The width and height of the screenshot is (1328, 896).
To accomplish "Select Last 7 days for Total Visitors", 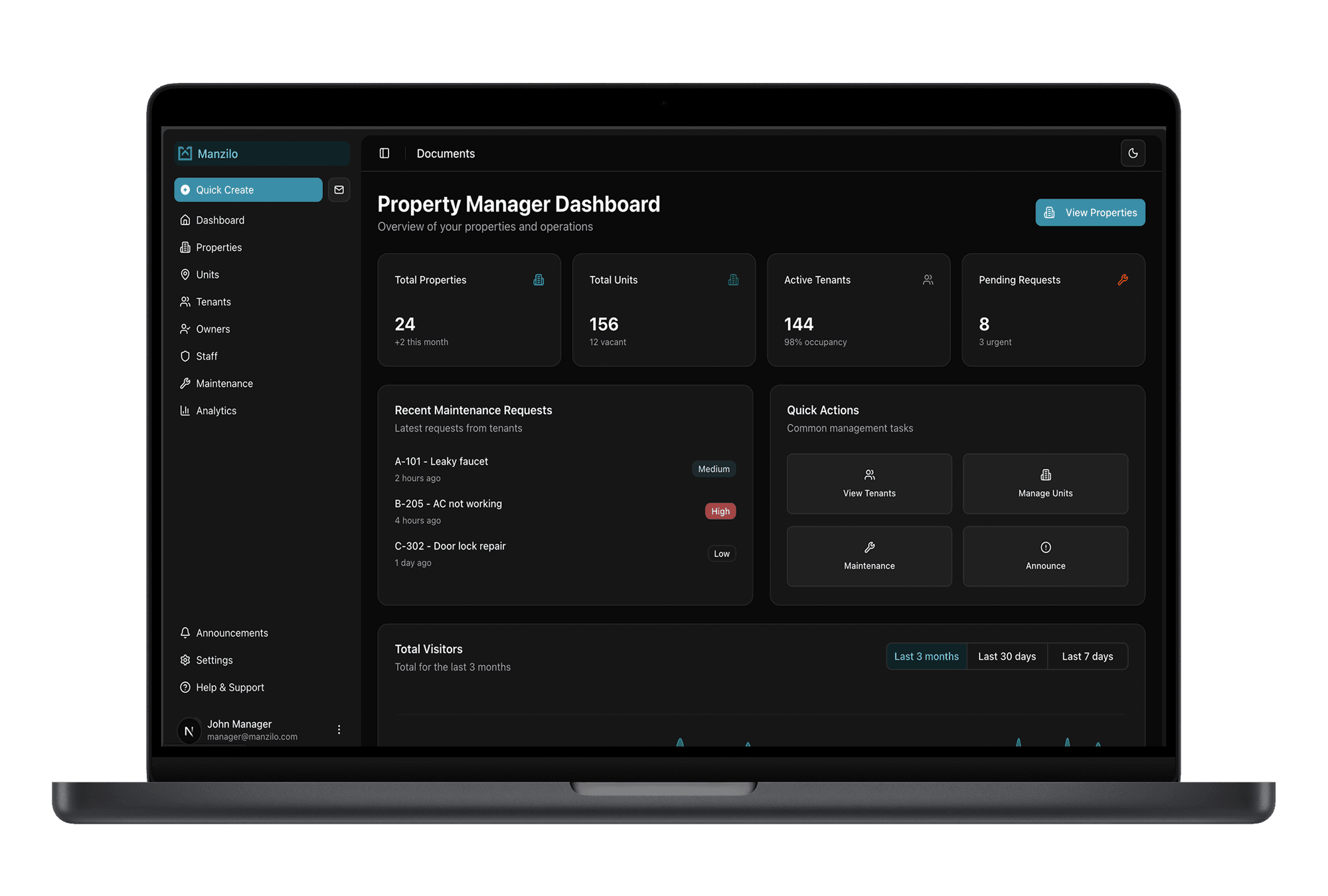I will (x=1088, y=656).
